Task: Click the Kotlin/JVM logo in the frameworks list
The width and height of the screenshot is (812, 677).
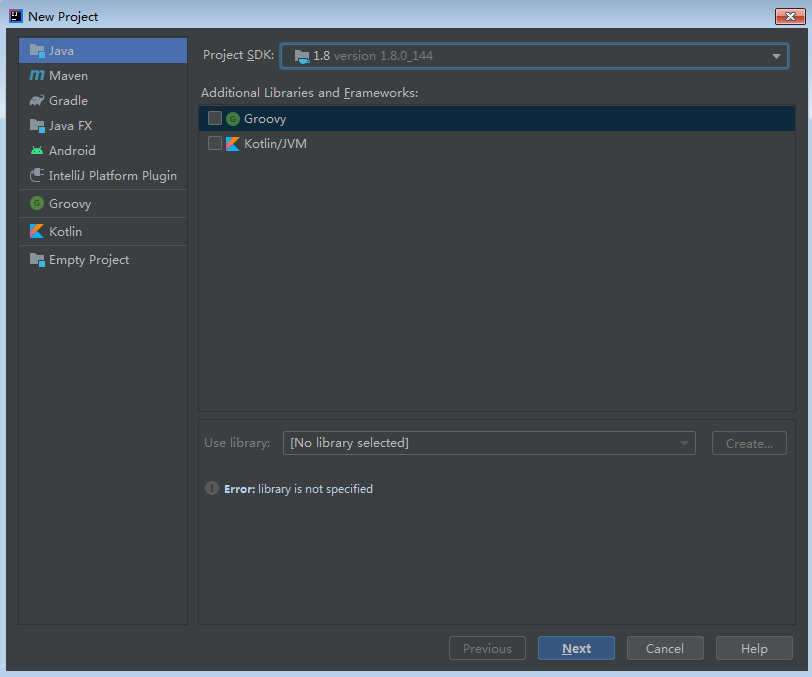Action: (x=233, y=143)
